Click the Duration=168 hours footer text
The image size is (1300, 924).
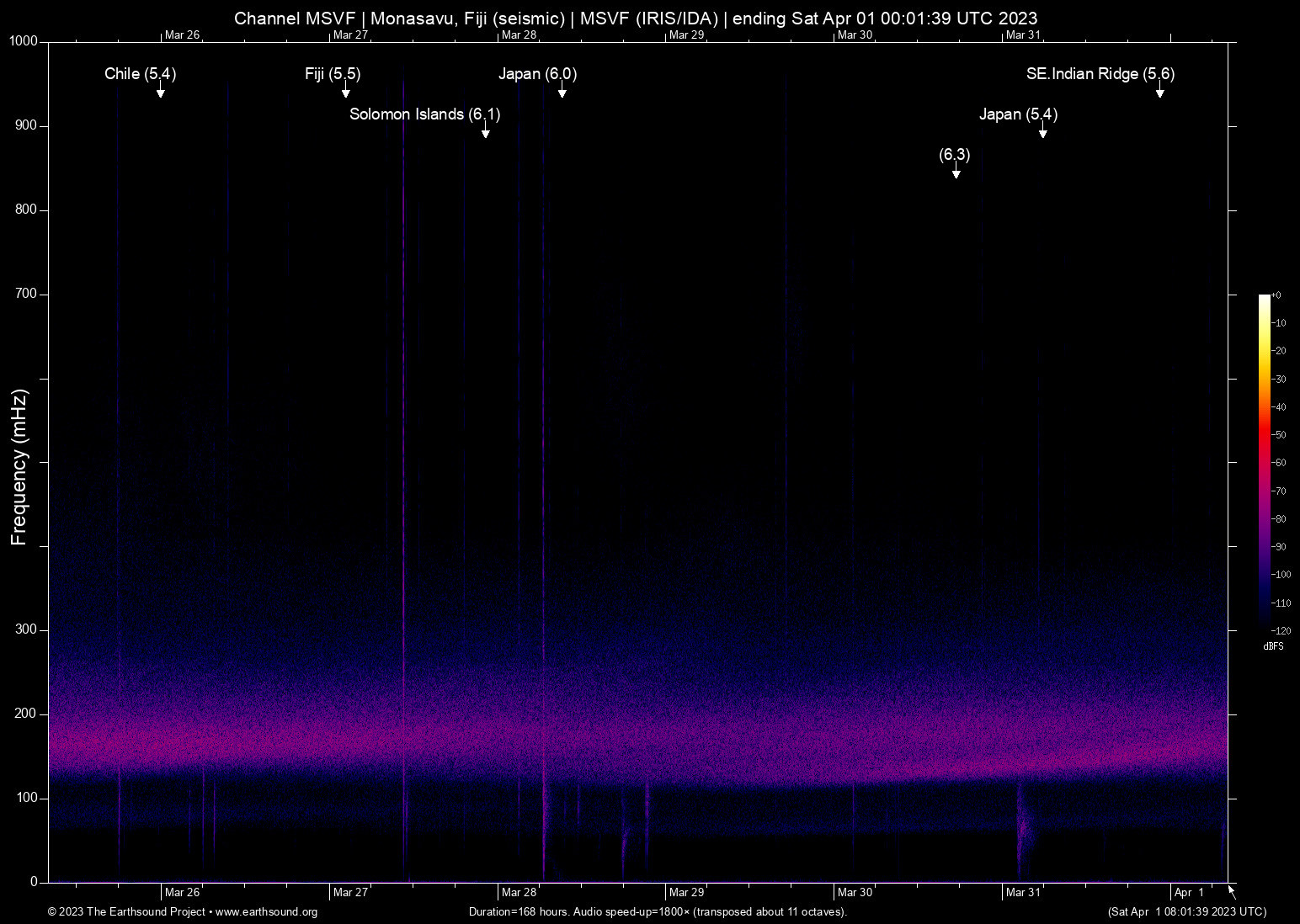tap(658, 912)
